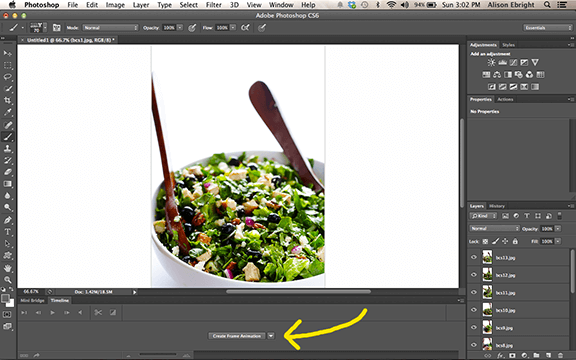Switch to the Styles tab
576x360 pixels.
click(x=508, y=45)
